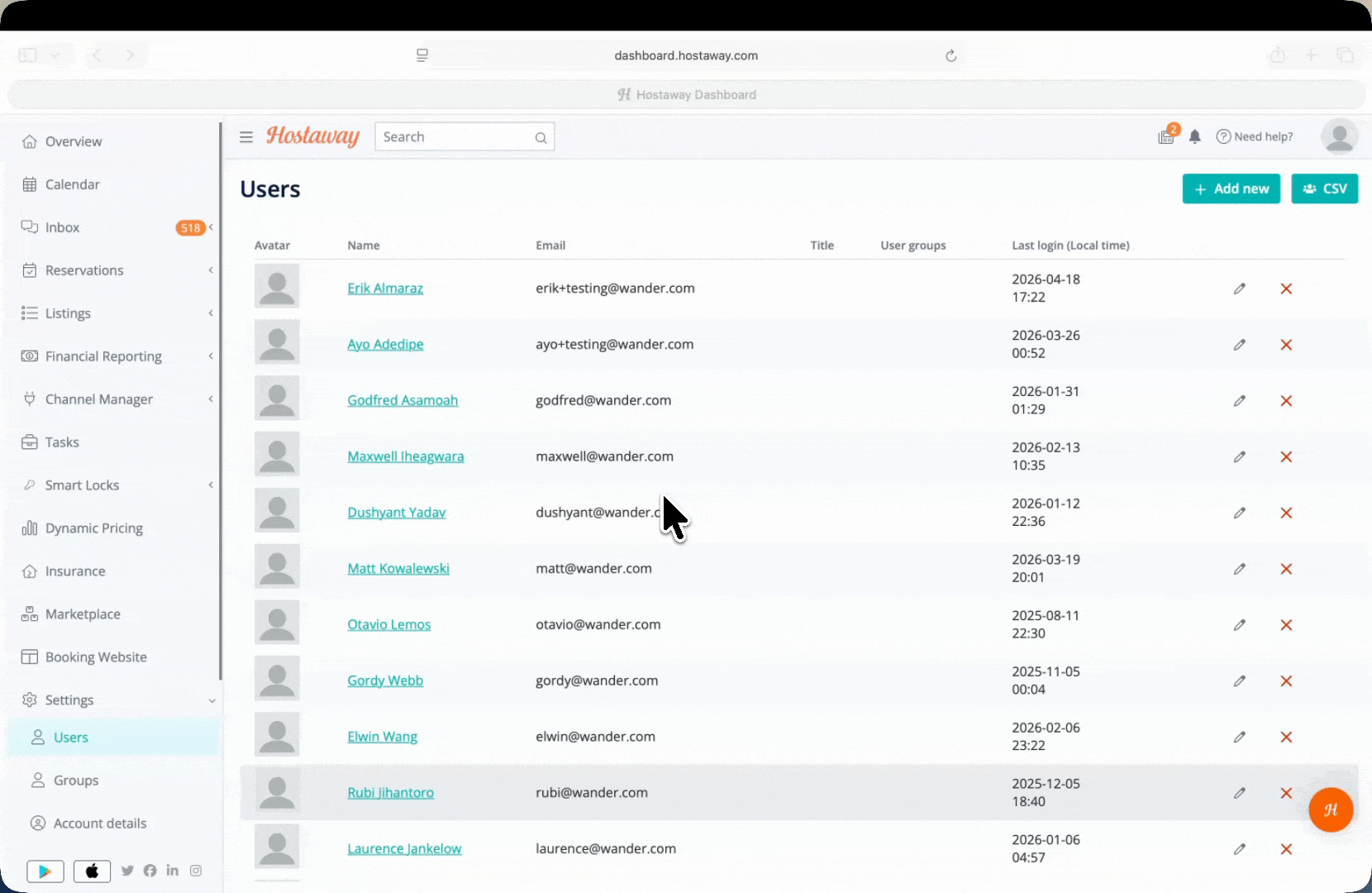The width and height of the screenshot is (1372, 893).
Task: Edit Laurence Jankelow with pencil icon
Action: pyautogui.click(x=1240, y=849)
